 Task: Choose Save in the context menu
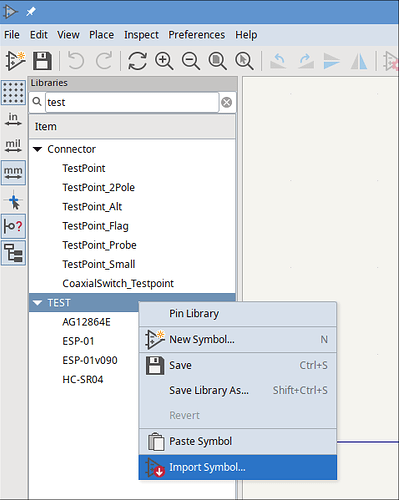click(238, 365)
